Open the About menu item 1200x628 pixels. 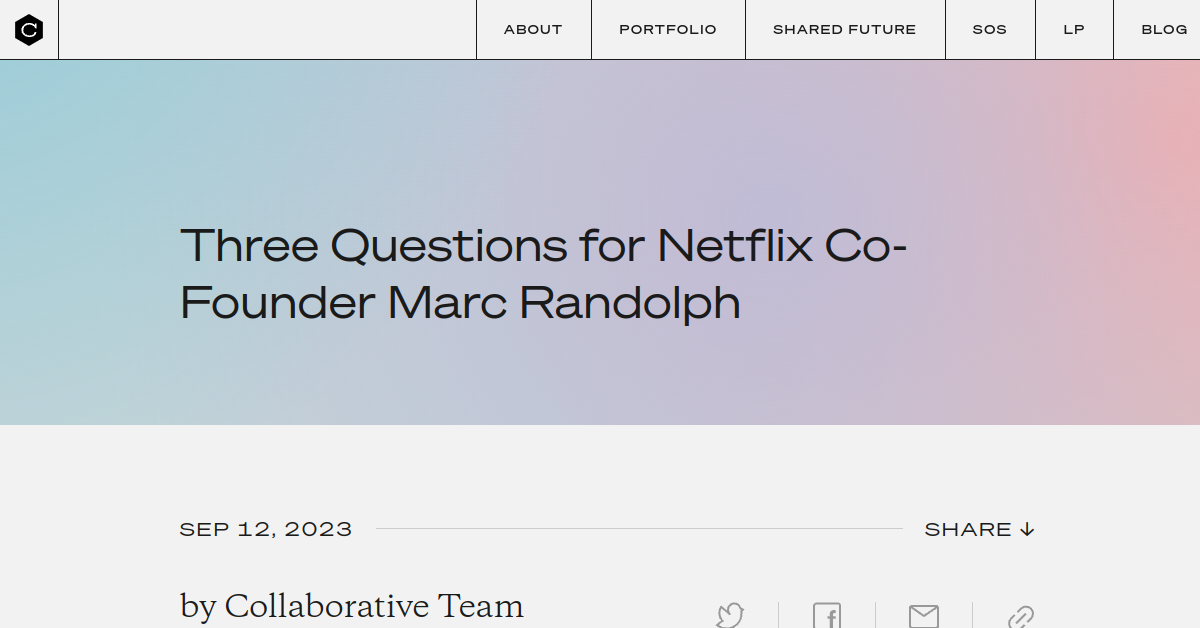tap(533, 30)
